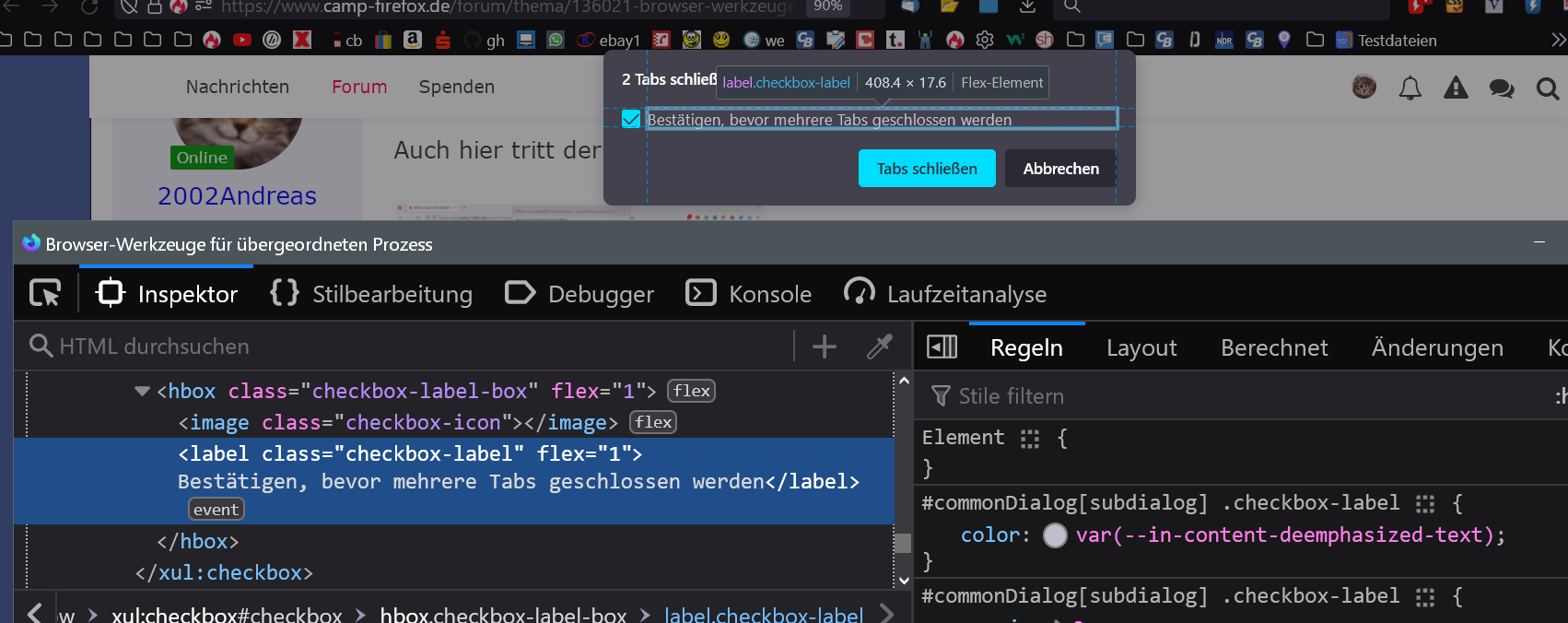Toggle the three-pane inspector sidebar icon

click(942, 347)
